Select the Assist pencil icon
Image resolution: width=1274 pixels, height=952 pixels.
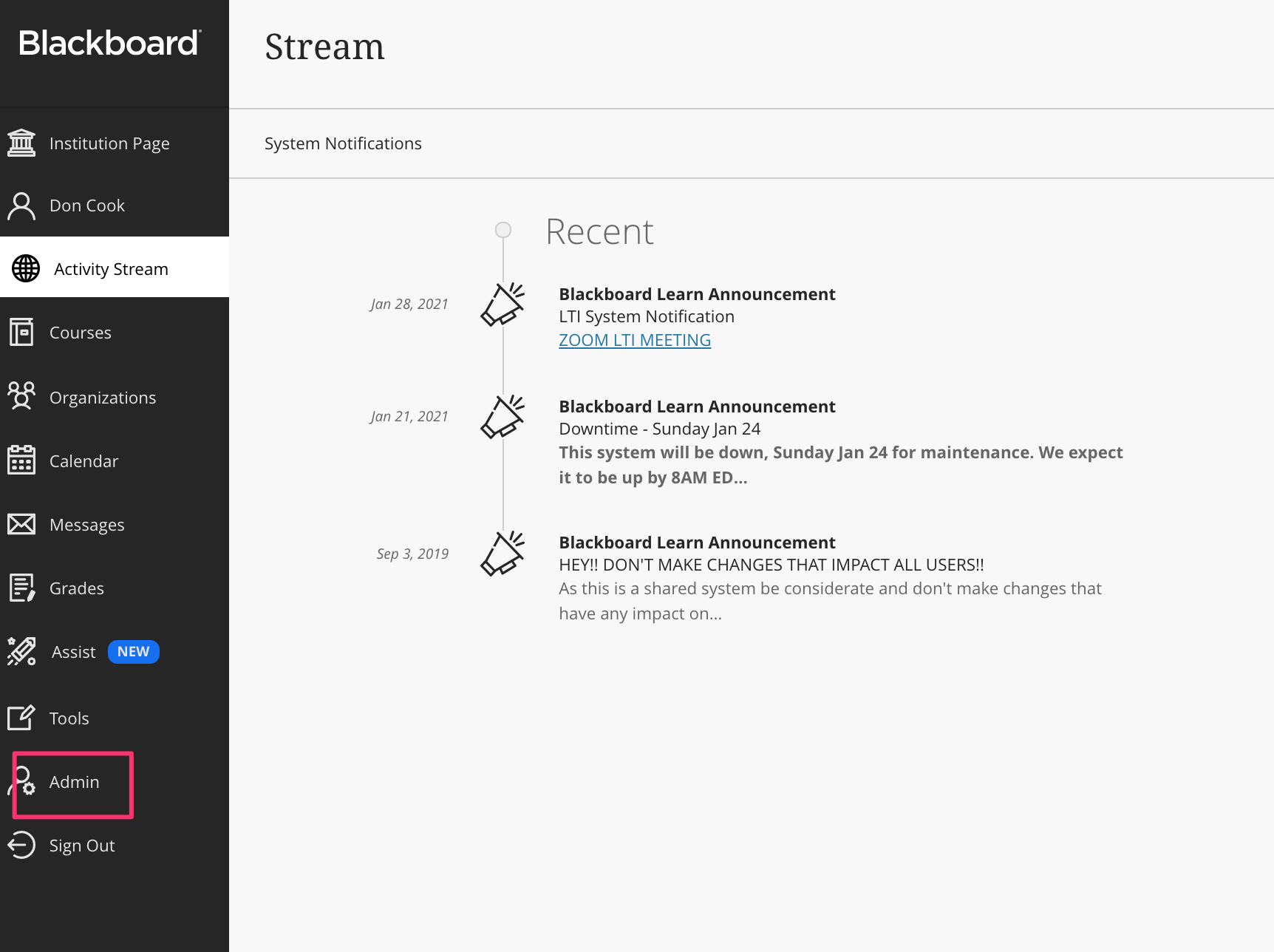(21, 651)
